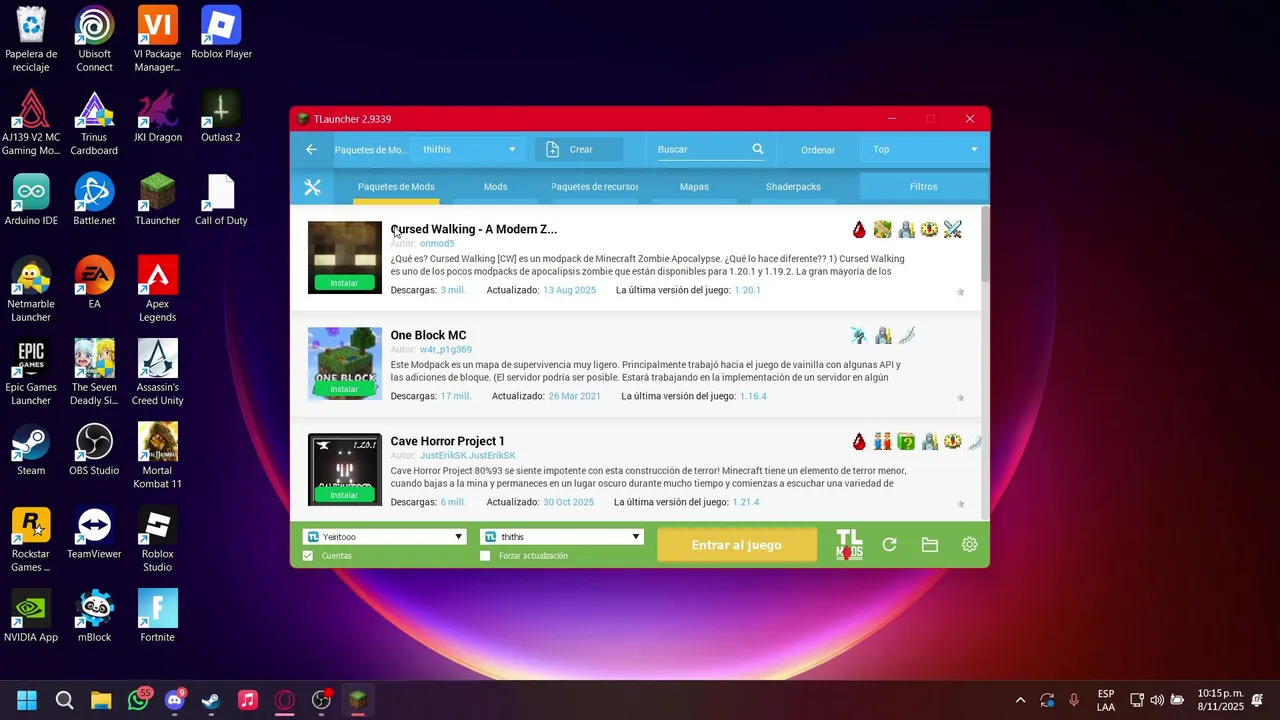The width and height of the screenshot is (1280, 720).
Task: Click the modpack list vertical scrollbar
Action: coord(985,245)
